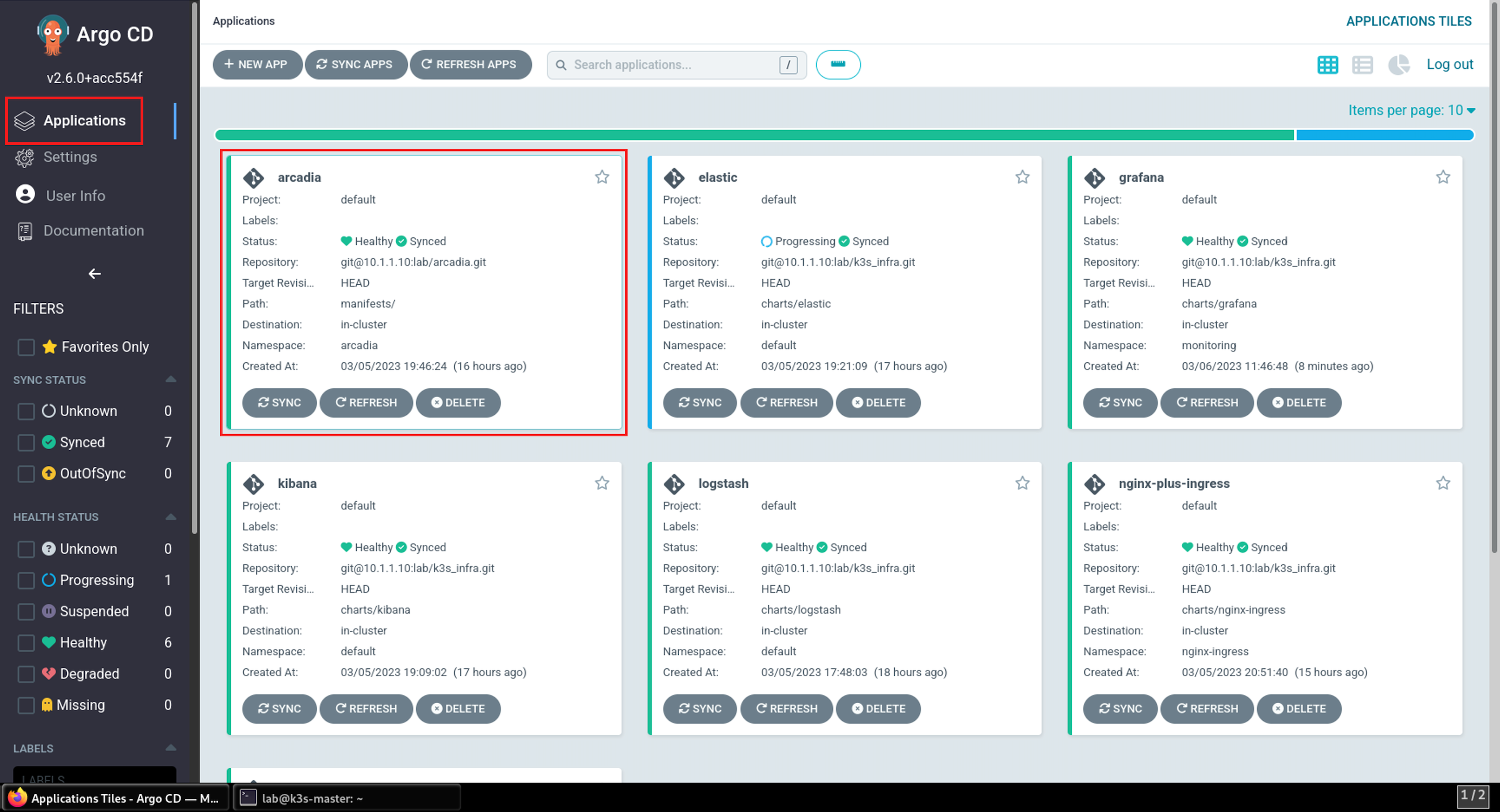The width and height of the screenshot is (1500, 812).
Task: Click the REFRESH APPS button
Action: point(470,64)
